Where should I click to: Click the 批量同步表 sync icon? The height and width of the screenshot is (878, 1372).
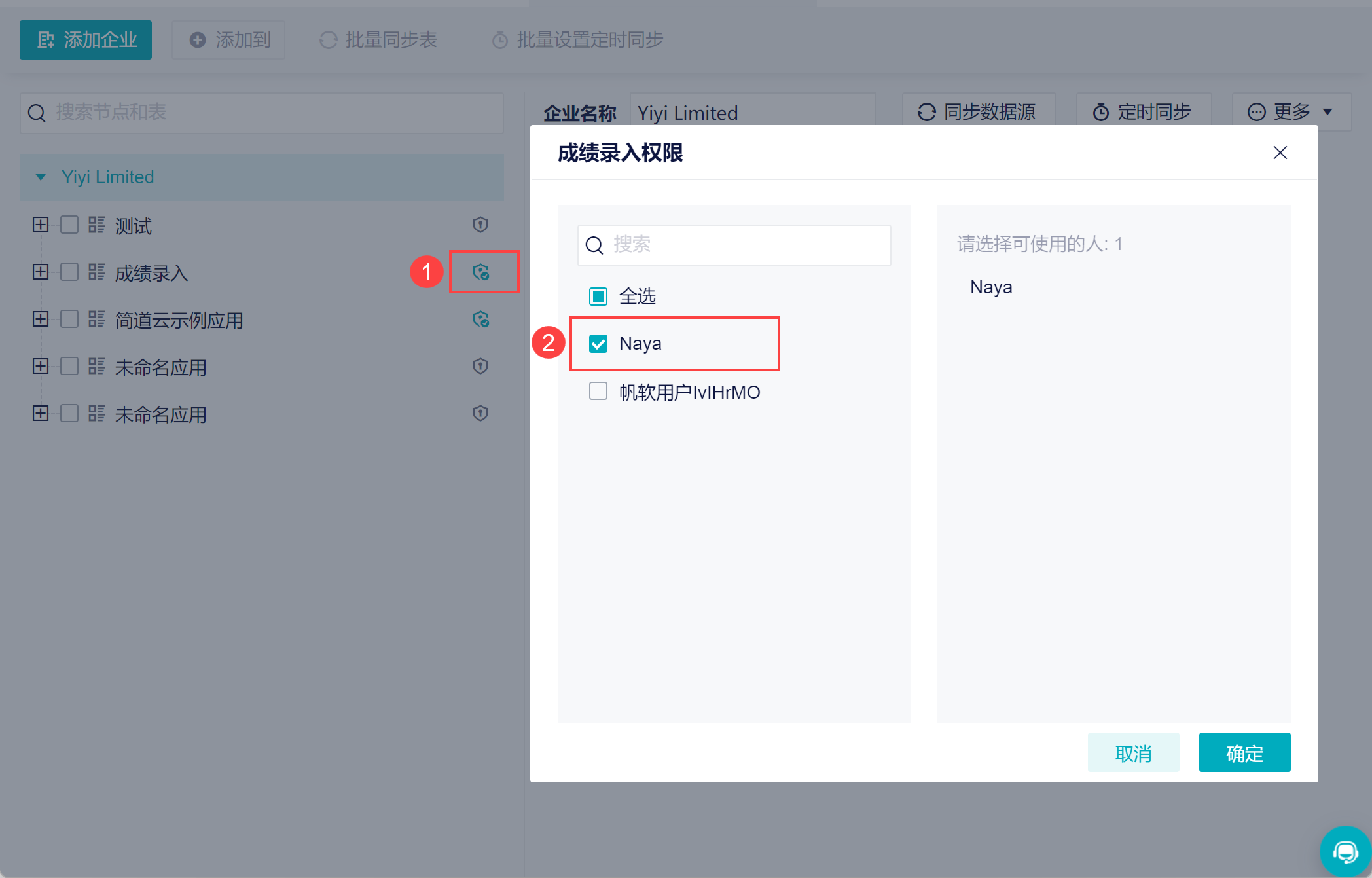point(329,40)
